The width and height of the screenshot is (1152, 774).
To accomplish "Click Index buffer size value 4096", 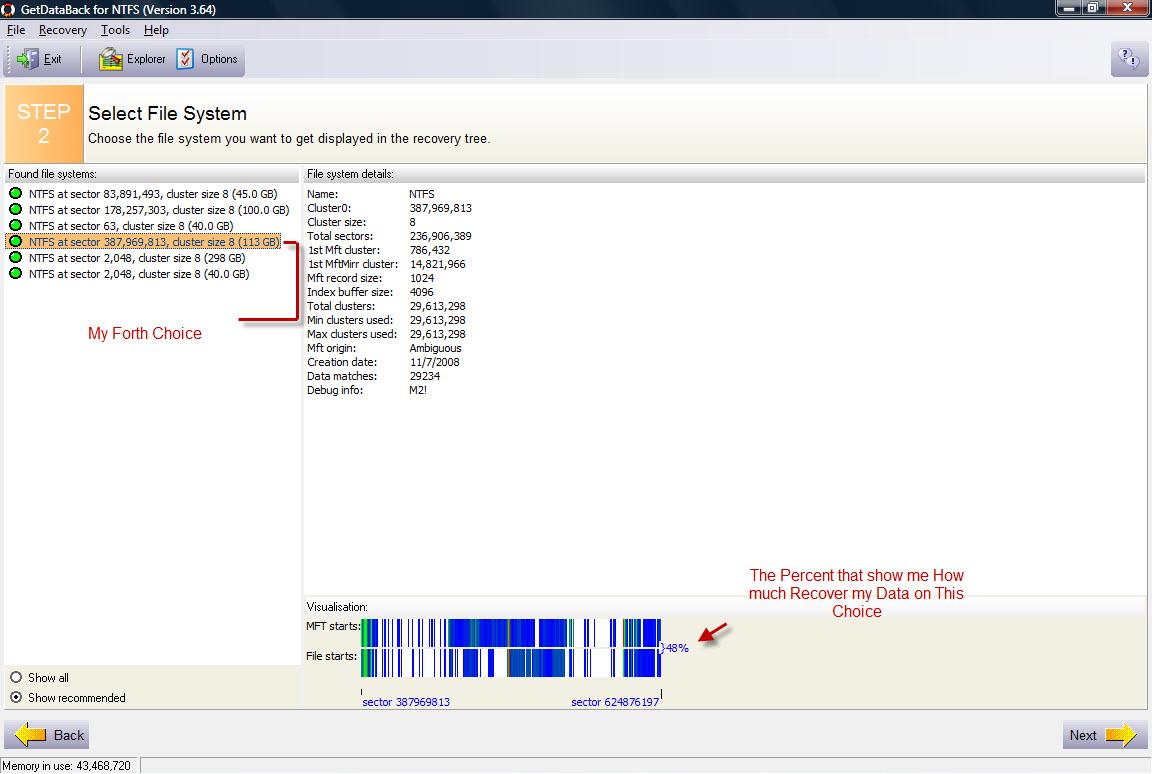I will pyautogui.click(x=422, y=292).
